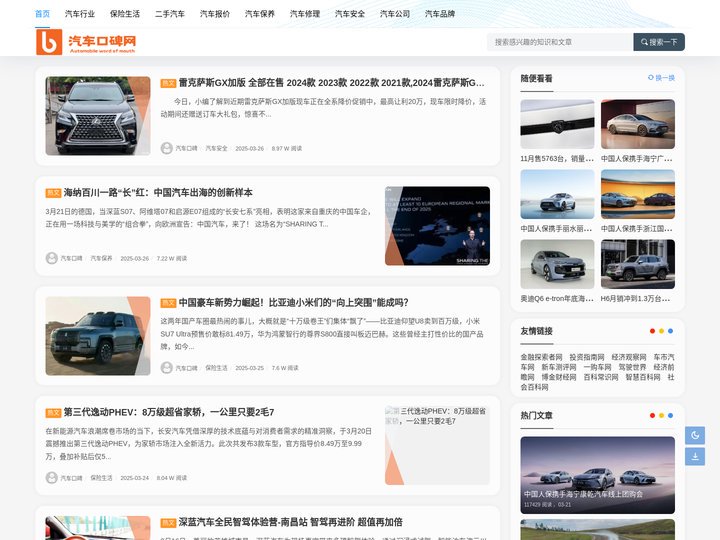The image size is (720, 540).
Task: Click 保险生活 tag under 中国豪车 article
Action: coord(216,368)
